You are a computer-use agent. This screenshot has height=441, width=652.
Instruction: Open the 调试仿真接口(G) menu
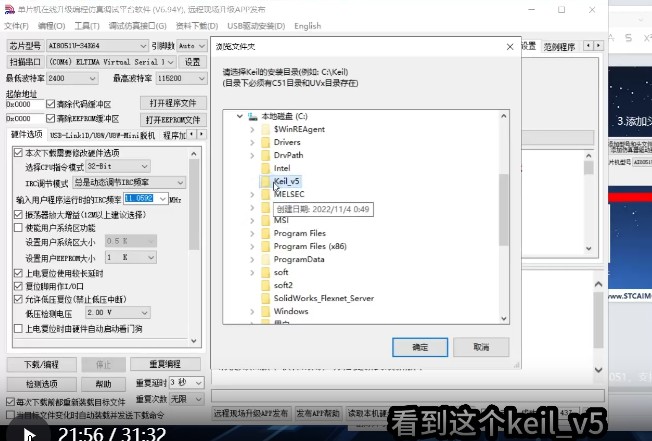(137, 26)
